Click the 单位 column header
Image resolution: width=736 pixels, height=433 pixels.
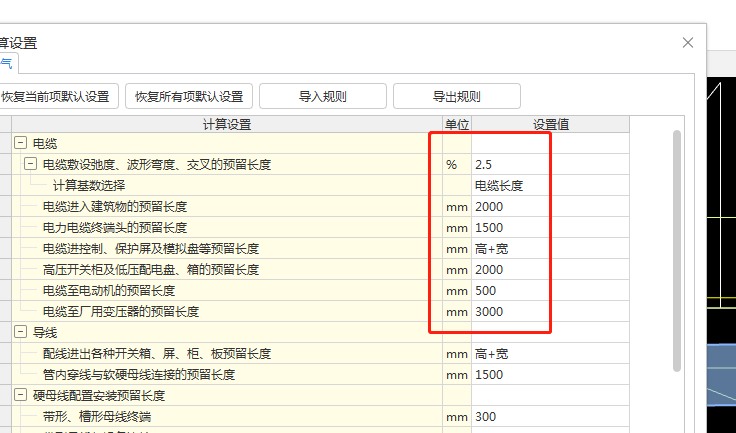click(x=457, y=124)
